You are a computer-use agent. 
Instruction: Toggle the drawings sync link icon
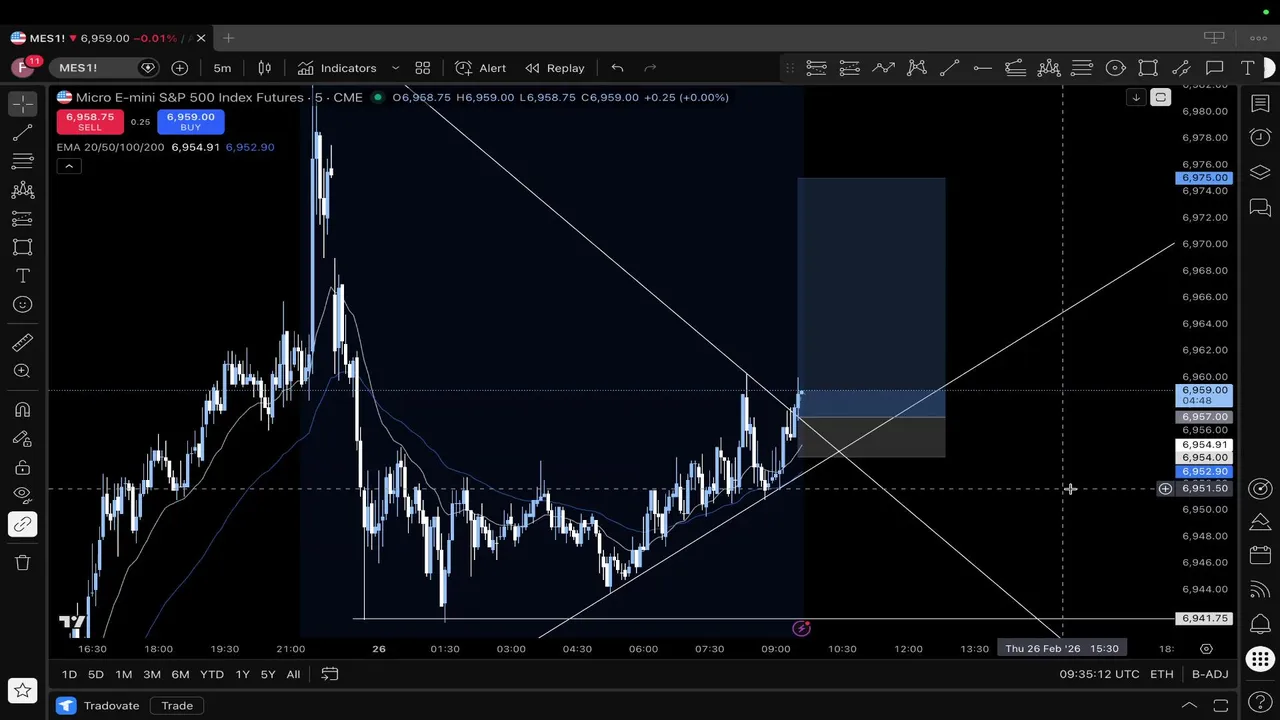[x=22, y=524]
